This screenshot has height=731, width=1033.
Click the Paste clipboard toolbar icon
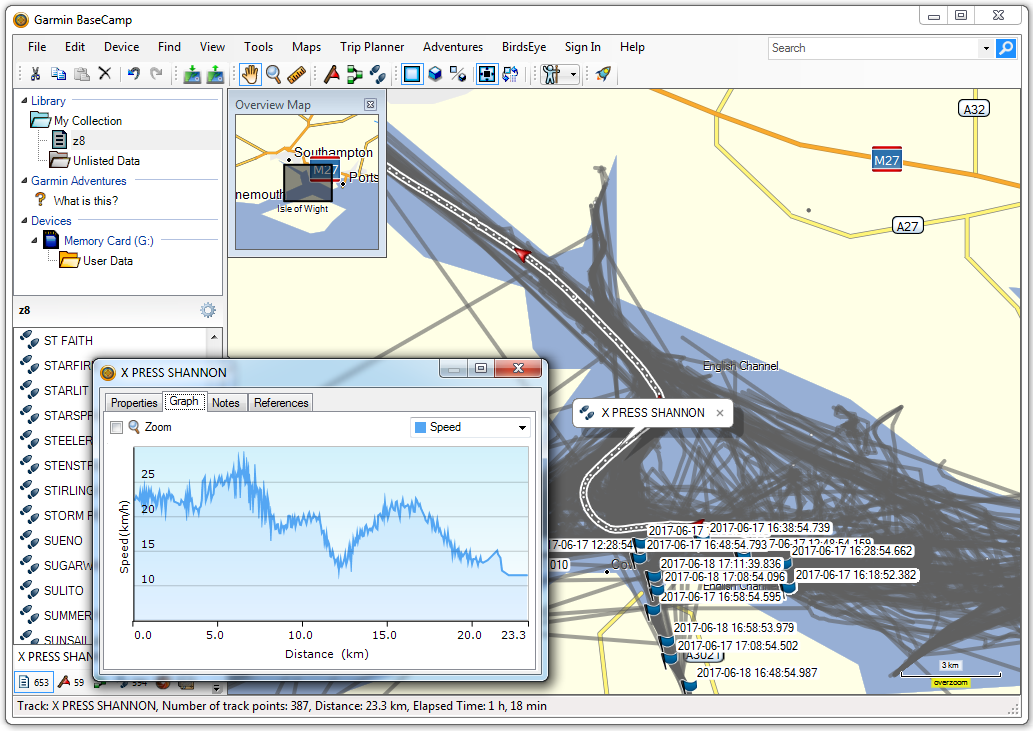[82, 74]
